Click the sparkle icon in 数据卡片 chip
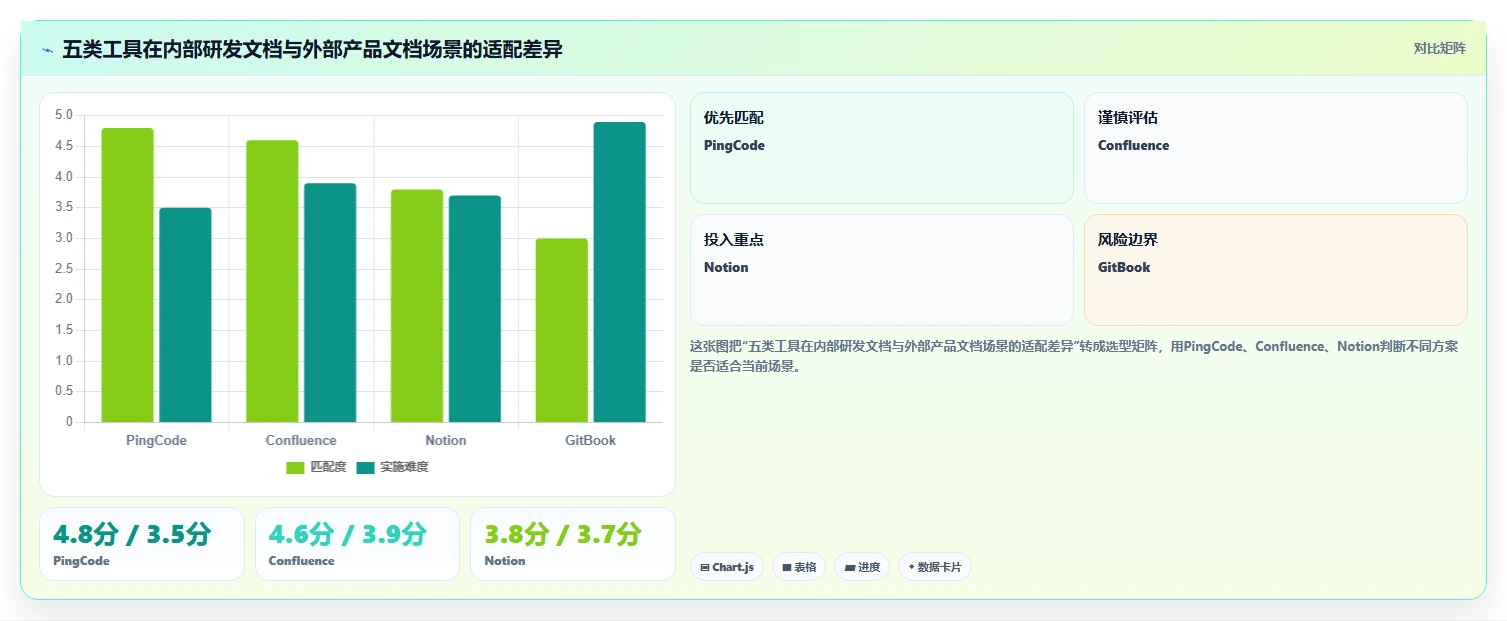The height and width of the screenshot is (621, 1507). (911, 567)
